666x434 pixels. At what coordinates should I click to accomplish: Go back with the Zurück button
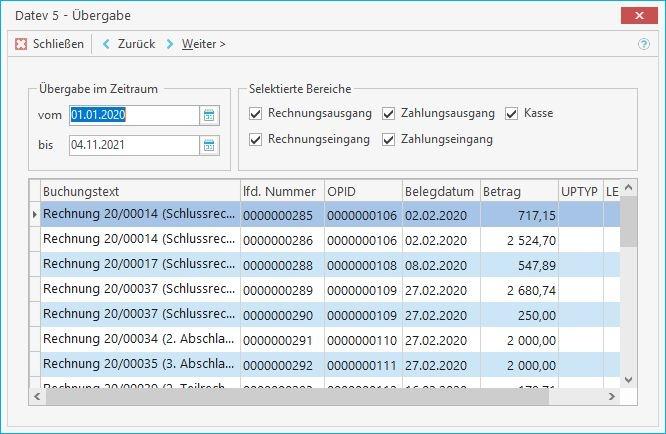pos(129,44)
